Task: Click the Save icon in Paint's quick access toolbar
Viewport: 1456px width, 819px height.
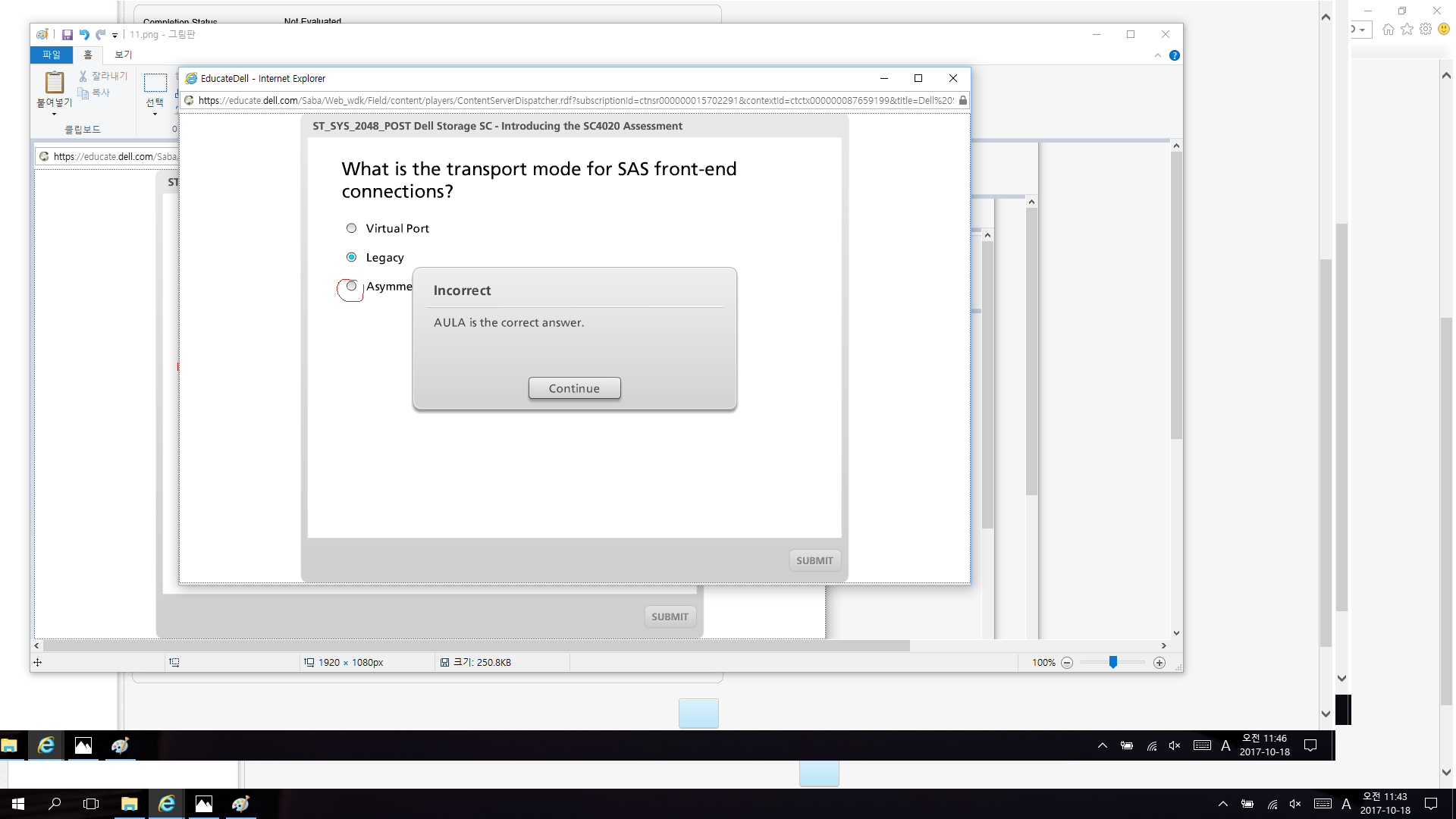Action: (67, 35)
